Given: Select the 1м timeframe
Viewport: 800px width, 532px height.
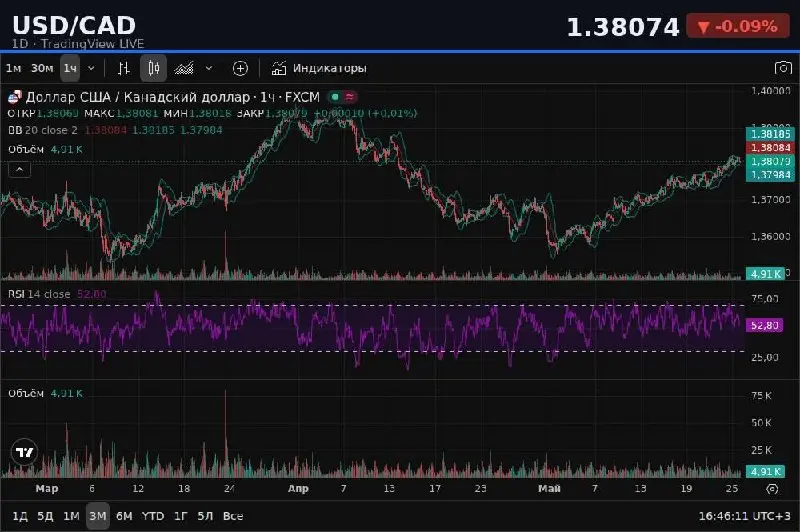Looking at the screenshot, I should pos(13,68).
